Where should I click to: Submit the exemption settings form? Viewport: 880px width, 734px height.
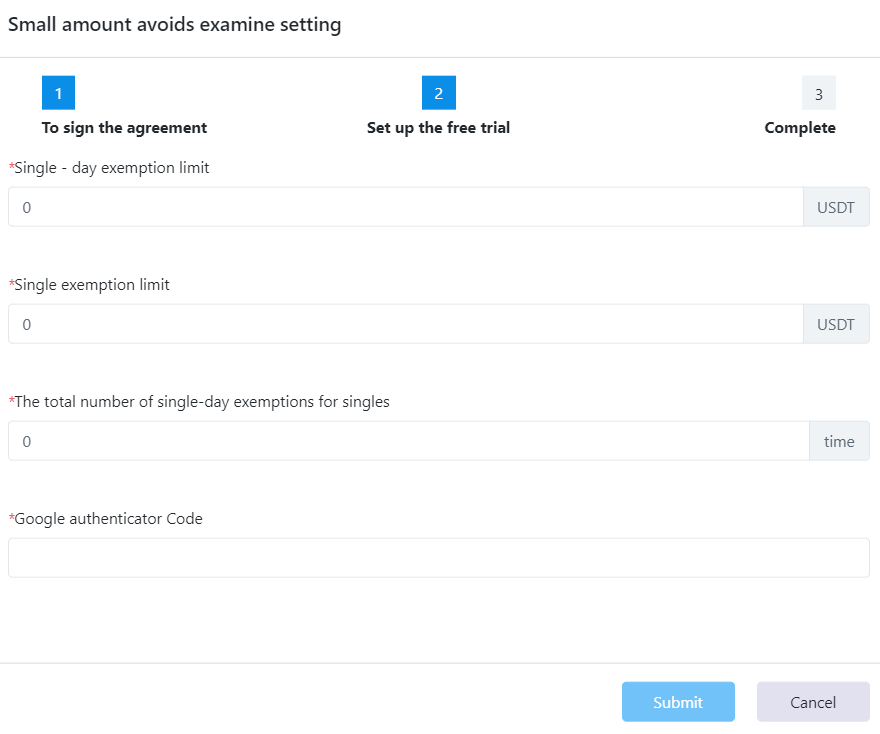678,702
